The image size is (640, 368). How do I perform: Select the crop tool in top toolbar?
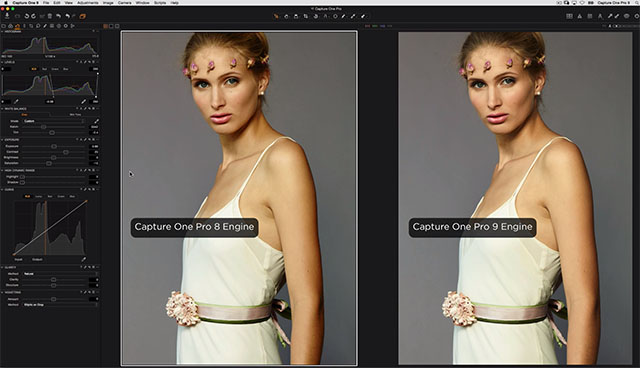click(x=306, y=16)
